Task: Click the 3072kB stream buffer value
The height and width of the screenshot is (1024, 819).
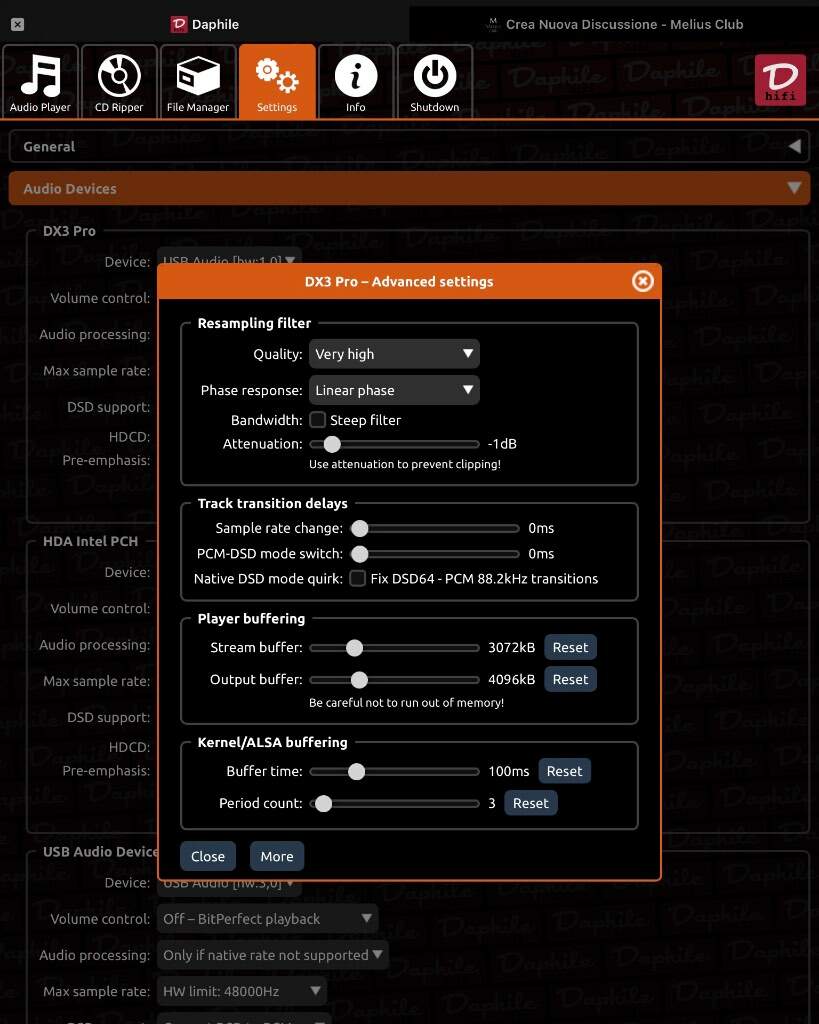Action: pyautogui.click(x=511, y=647)
